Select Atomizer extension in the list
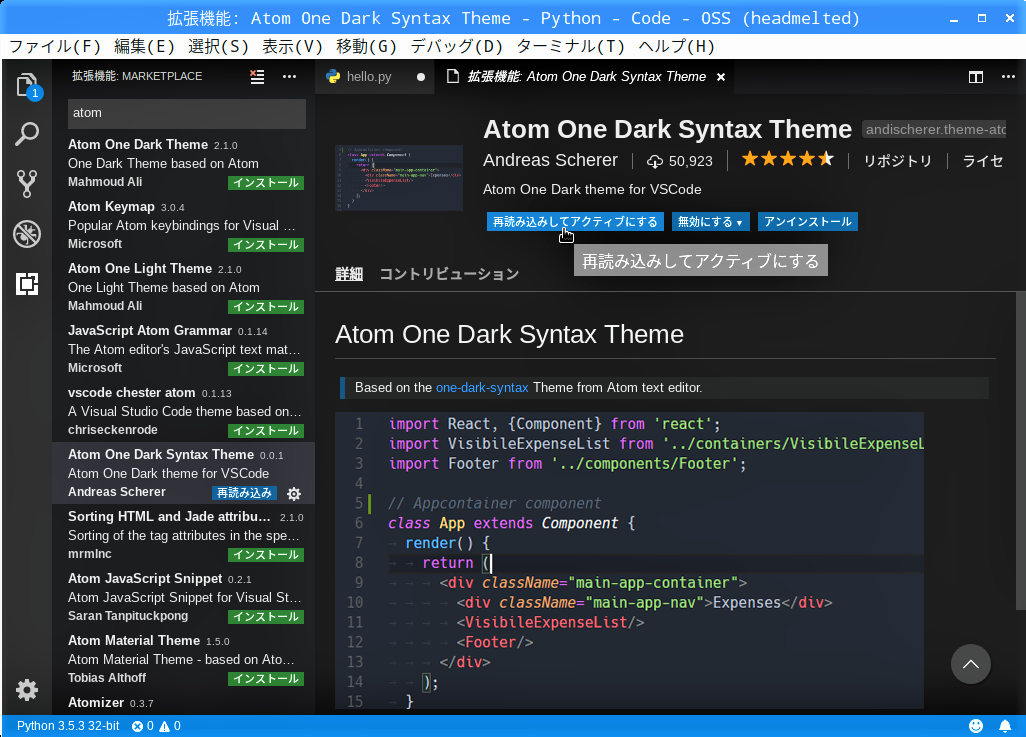 point(183,704)
